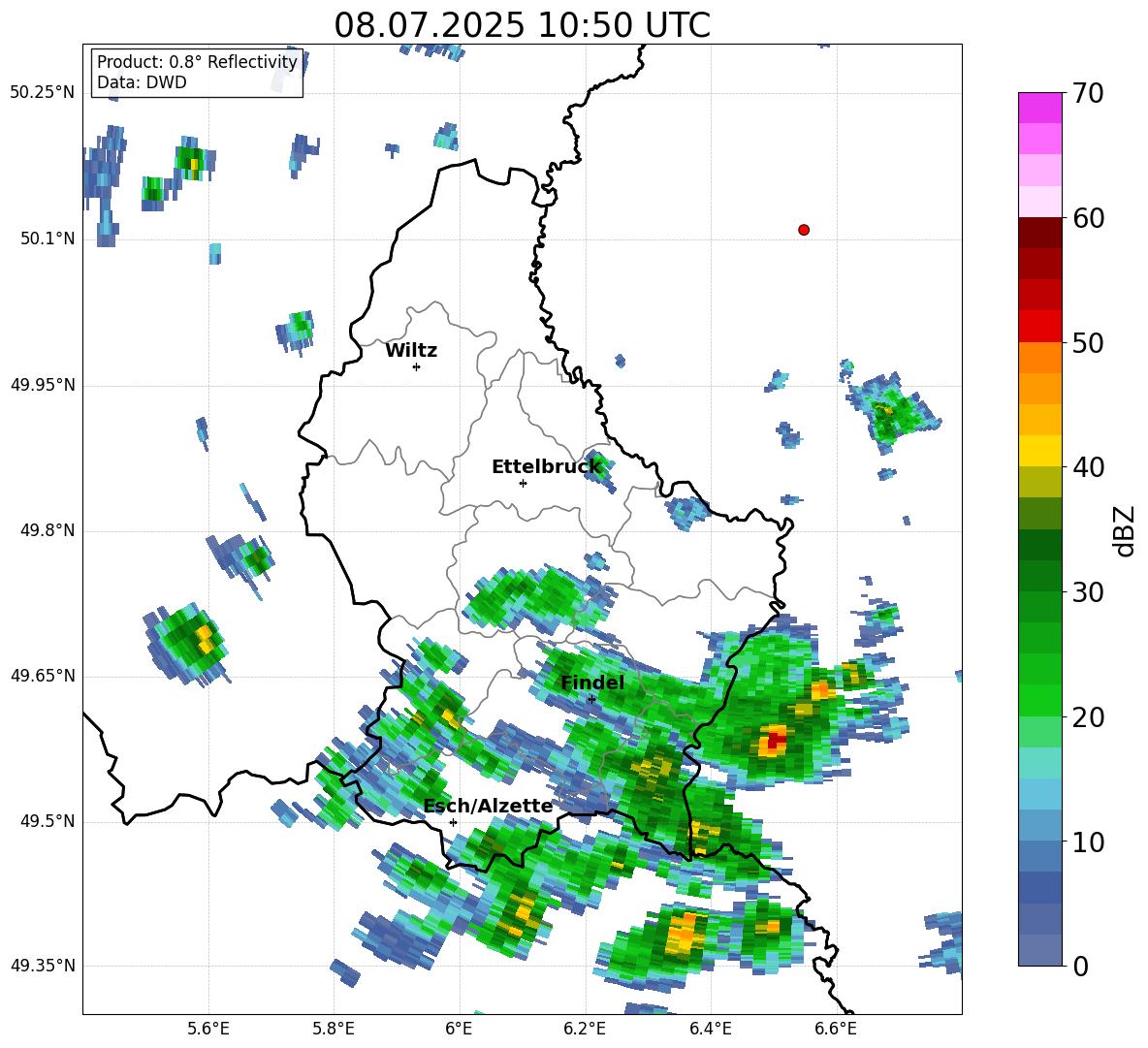This screenshot has height=1048, width=1148.
Task: Click the colorbar 50 tick label
Action: (1088, 342)
